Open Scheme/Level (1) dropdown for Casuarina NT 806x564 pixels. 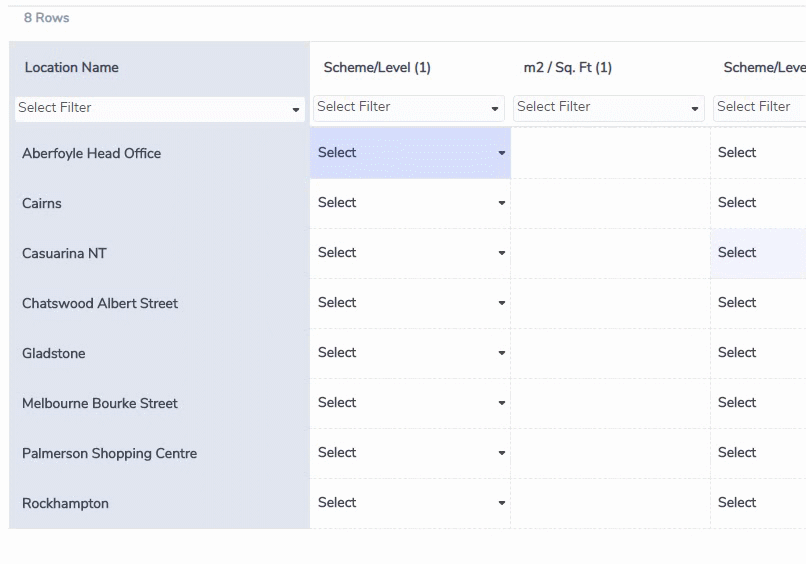click(410, 252)
